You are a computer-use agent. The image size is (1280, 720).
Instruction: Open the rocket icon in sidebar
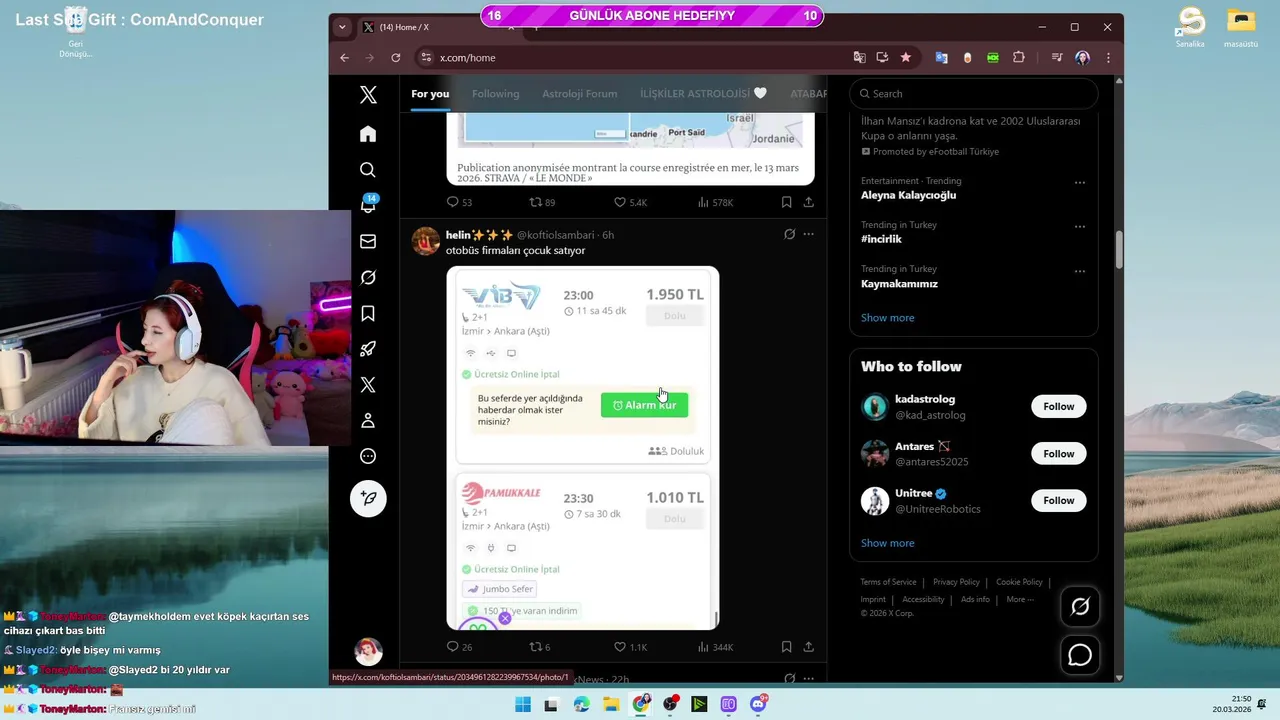click(368, 349)
